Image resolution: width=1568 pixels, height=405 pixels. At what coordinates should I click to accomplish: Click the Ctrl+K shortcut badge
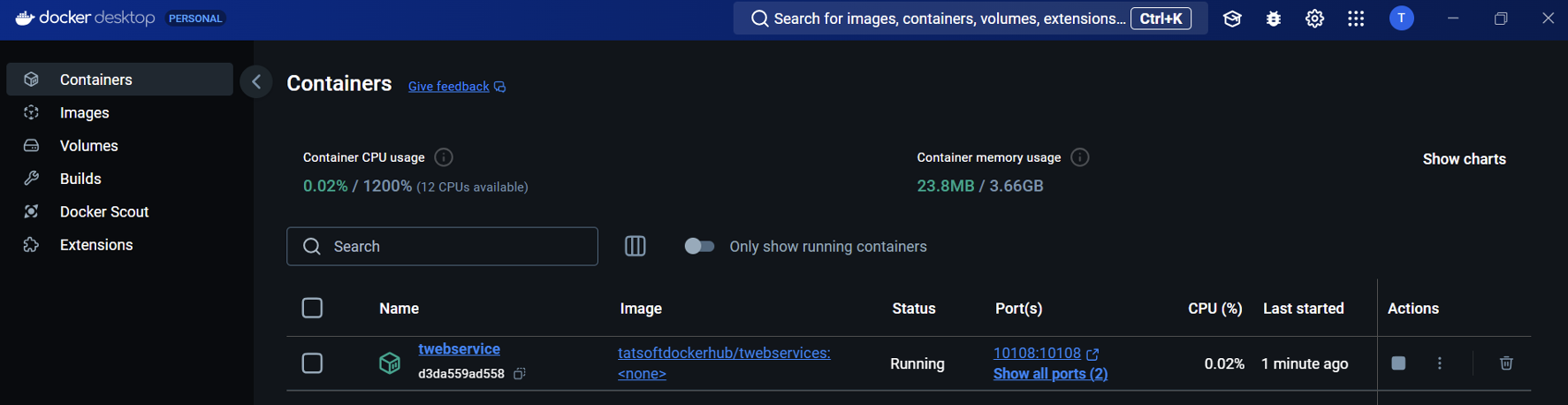tap(1161, 19)
